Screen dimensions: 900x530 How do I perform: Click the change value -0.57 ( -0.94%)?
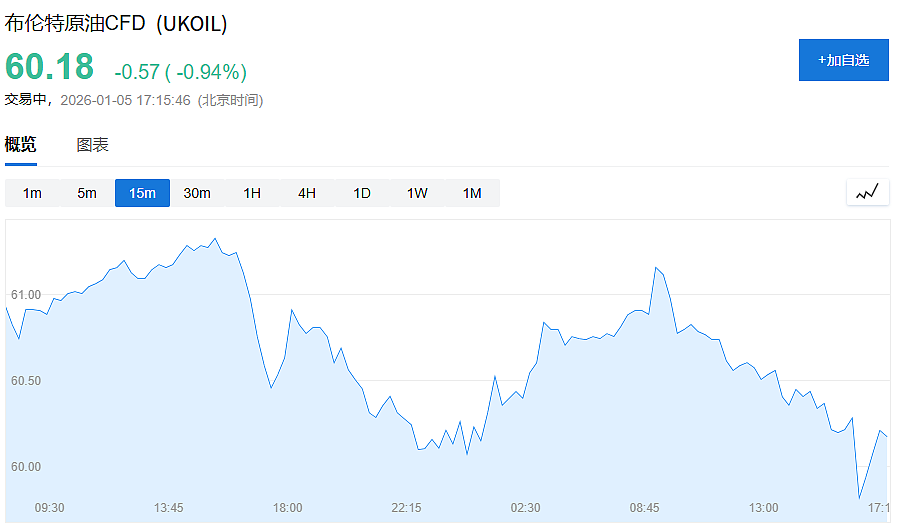pos(181,72)
